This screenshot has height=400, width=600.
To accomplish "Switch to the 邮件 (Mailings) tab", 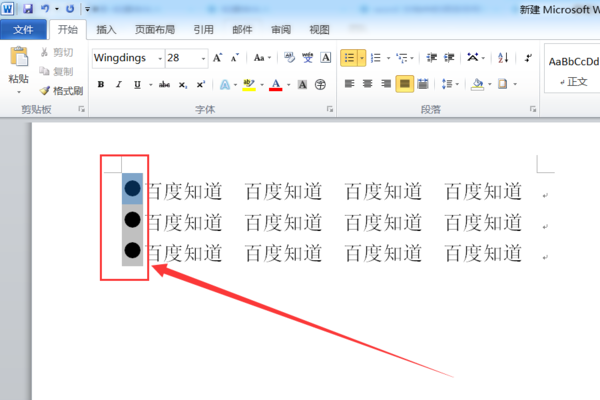I will 242,30.
